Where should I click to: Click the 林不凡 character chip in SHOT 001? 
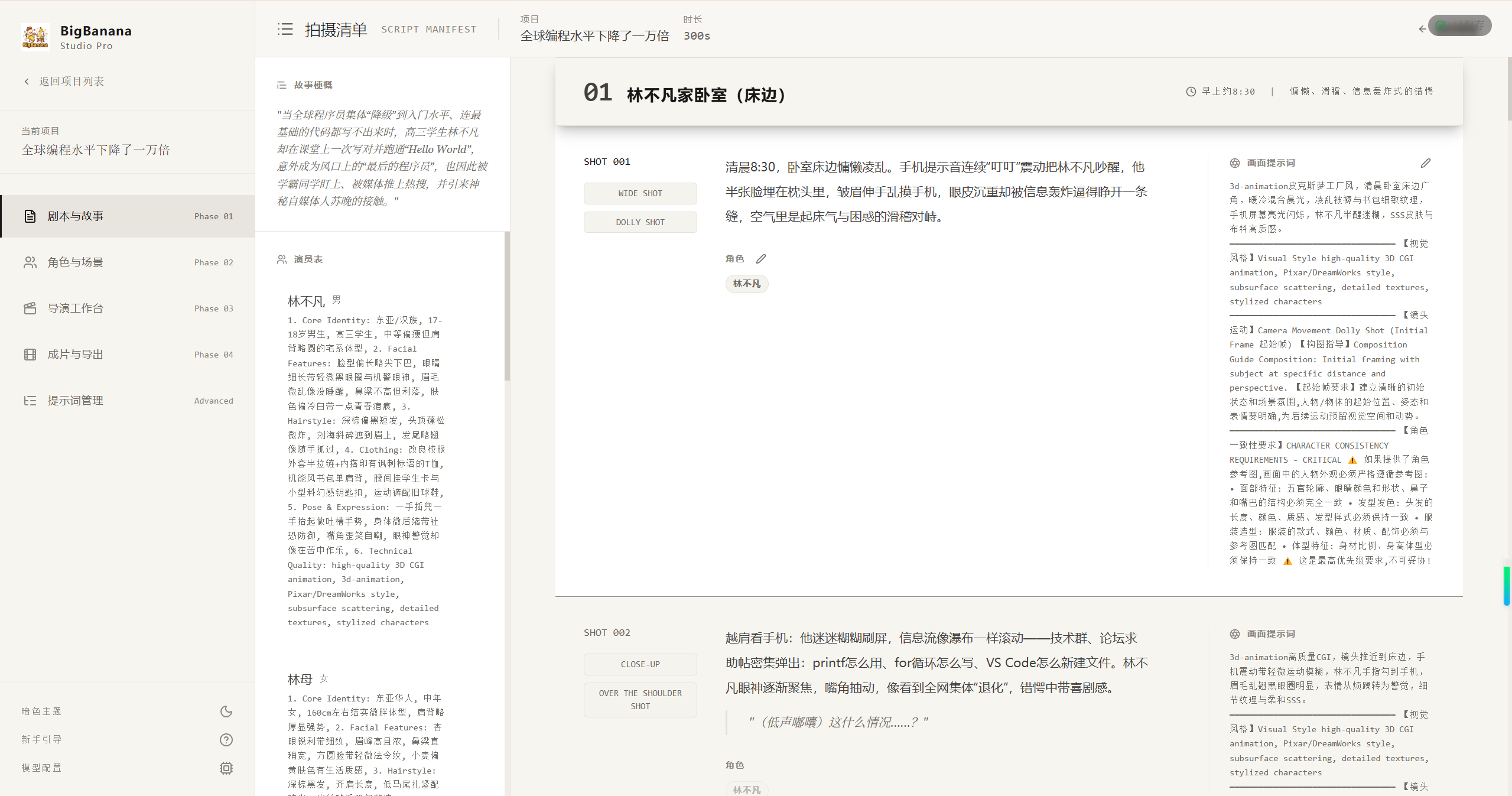click(x=747, y=284)
